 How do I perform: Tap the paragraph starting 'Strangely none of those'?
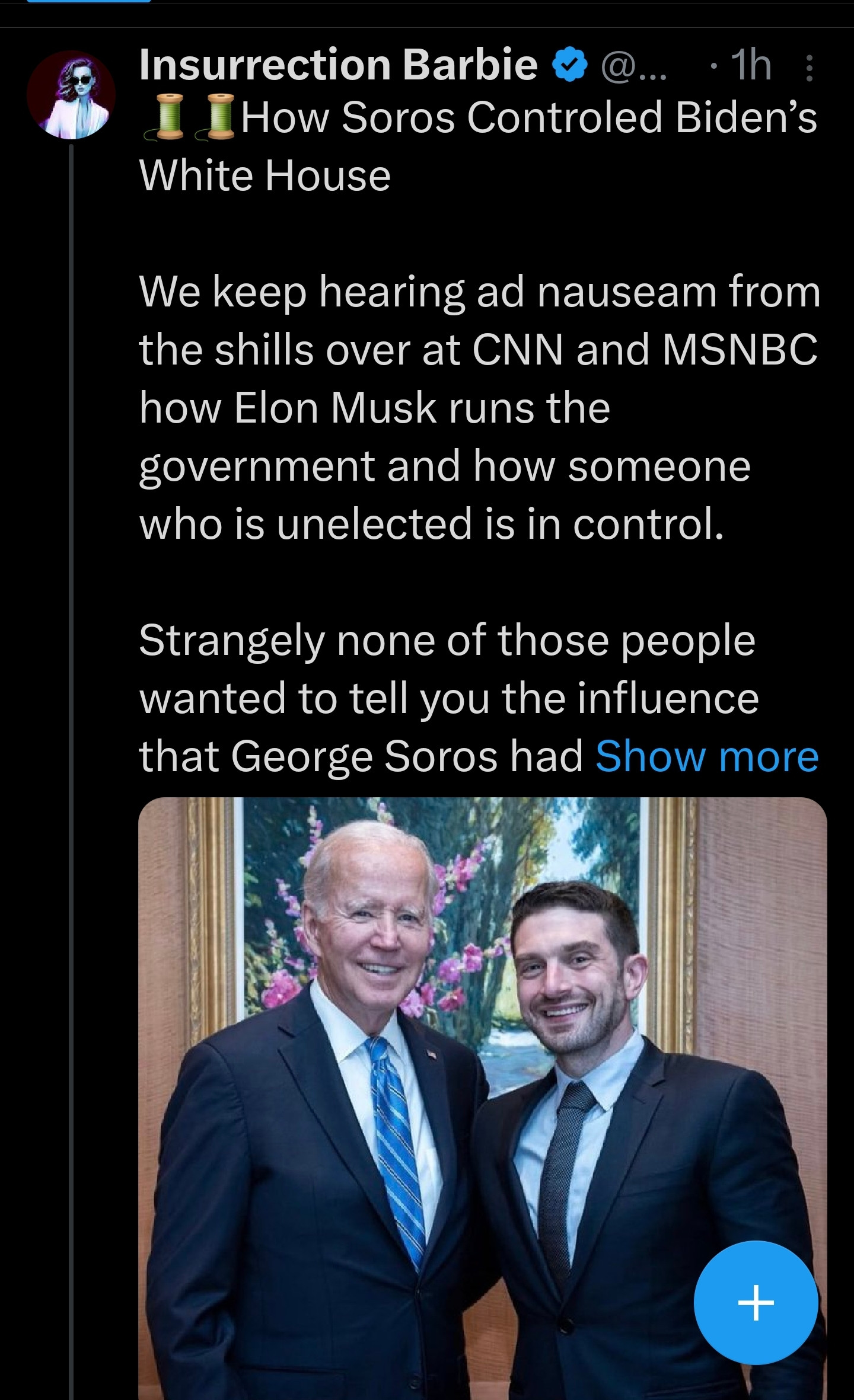coord(479,698)
